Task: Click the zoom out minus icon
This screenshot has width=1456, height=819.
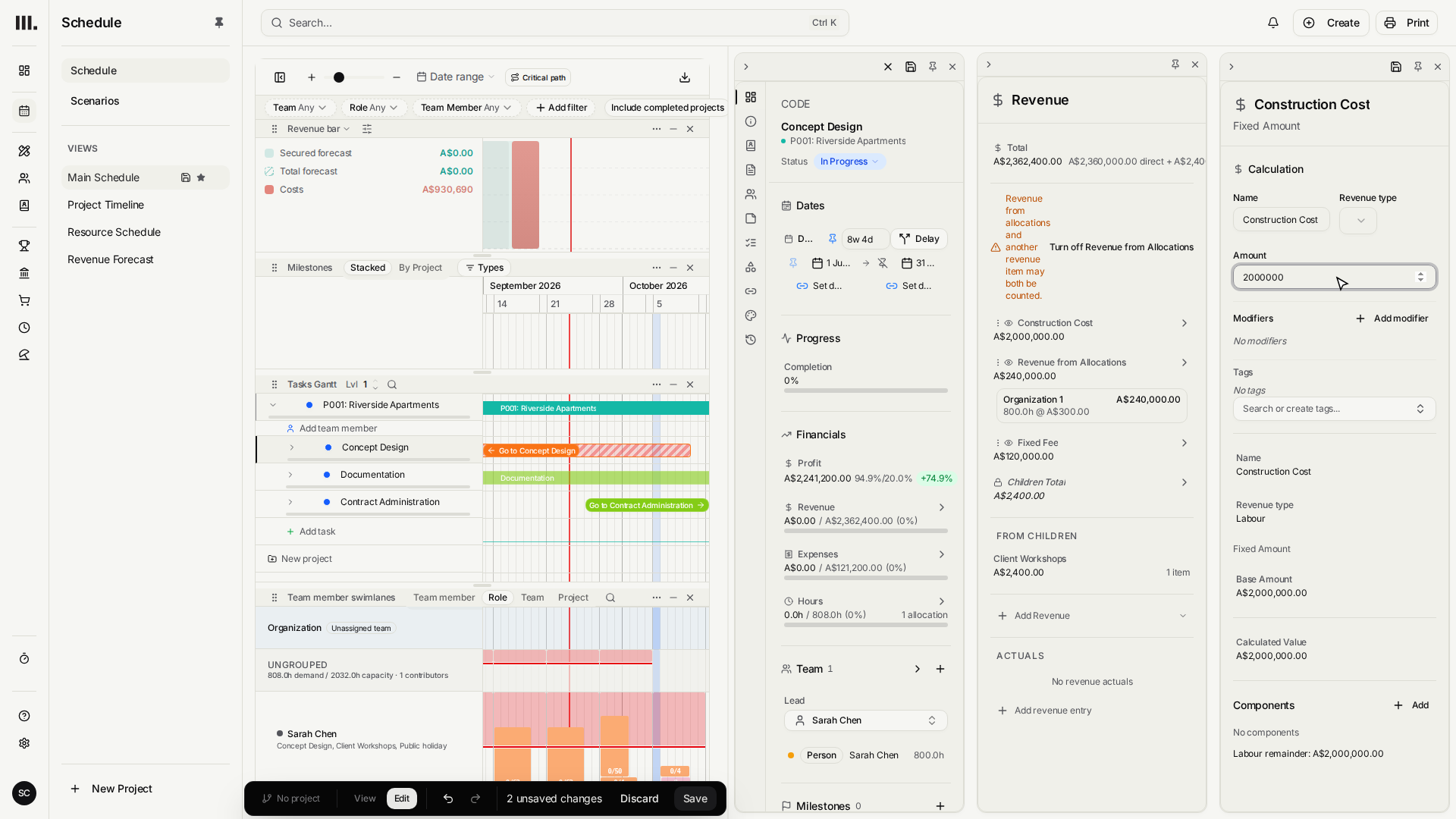Action: 397,77
